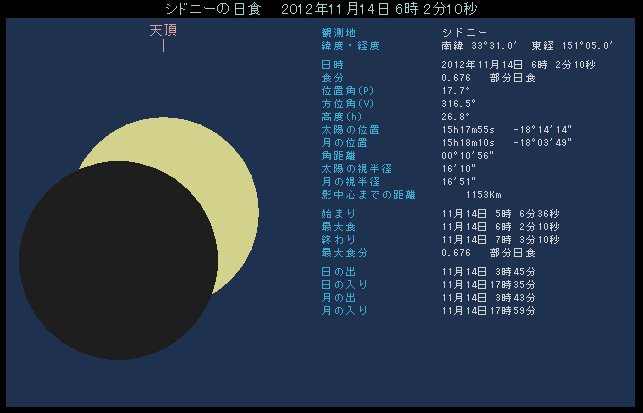
Task: Click the 位置角(P) label
Action: 338,91
